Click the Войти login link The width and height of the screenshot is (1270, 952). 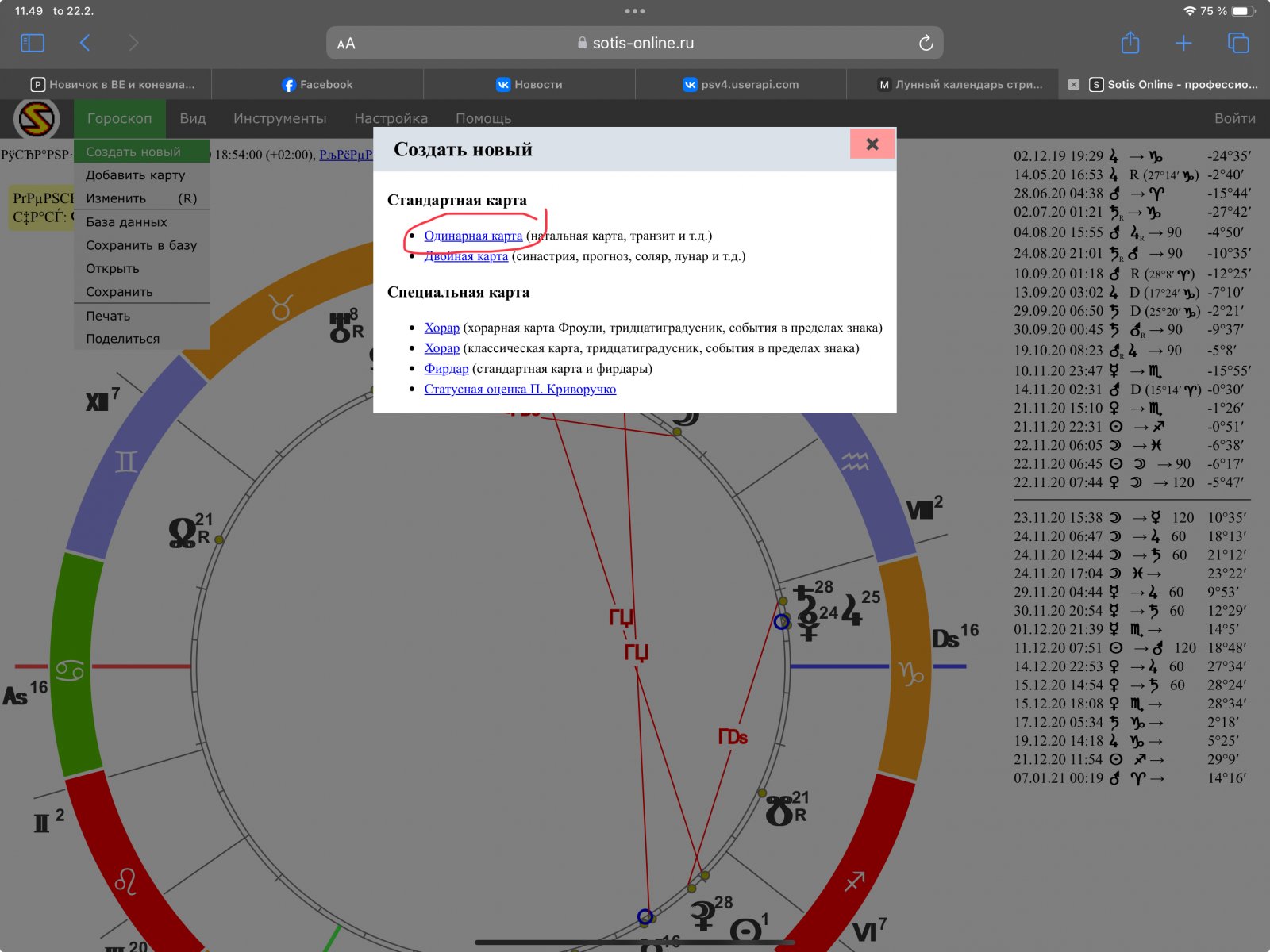pyautogui.click(x=1234, y=118)
